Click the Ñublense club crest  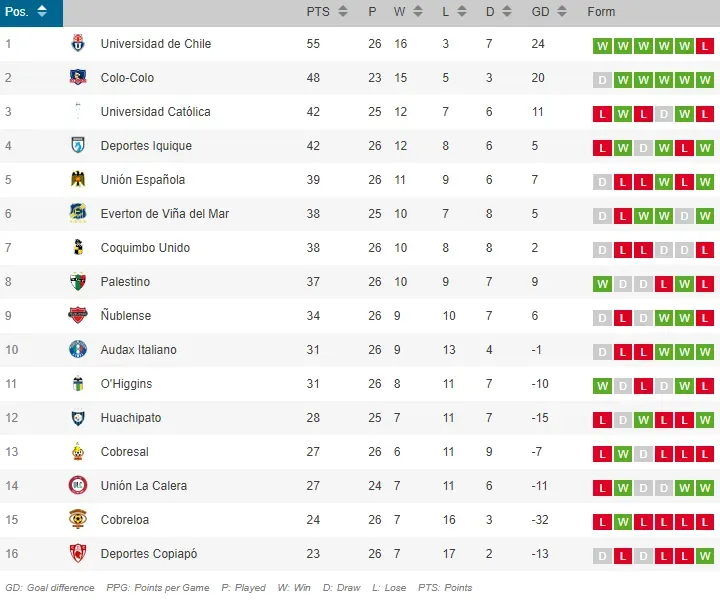78,316
